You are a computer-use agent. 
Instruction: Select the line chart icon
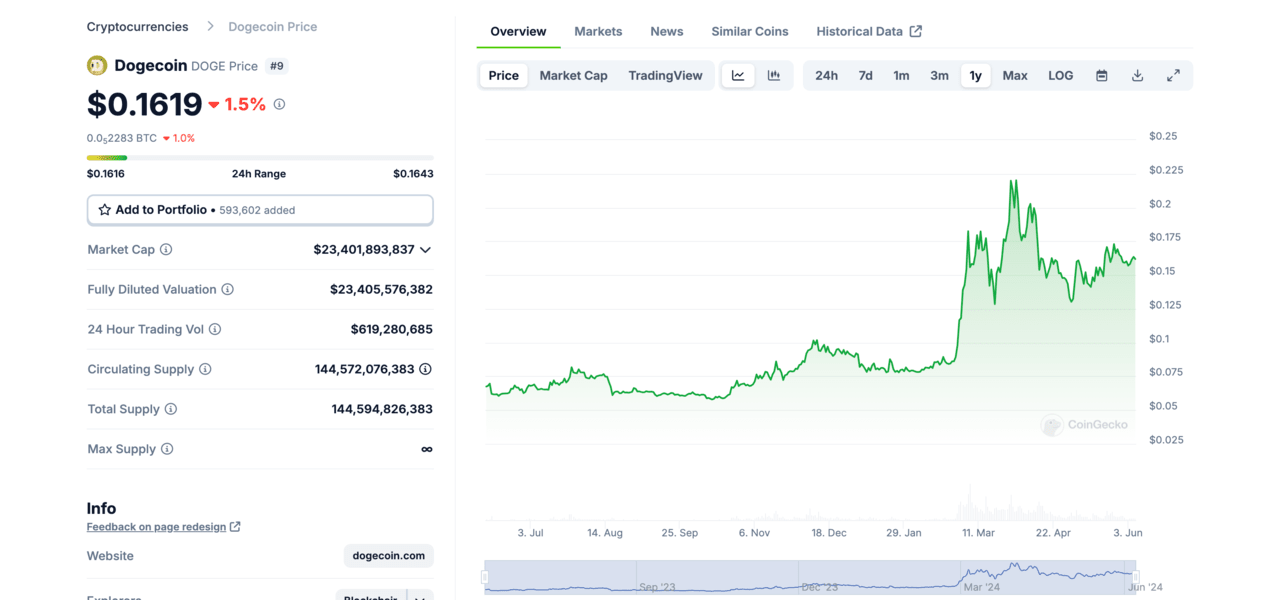(x=738, y=76)
